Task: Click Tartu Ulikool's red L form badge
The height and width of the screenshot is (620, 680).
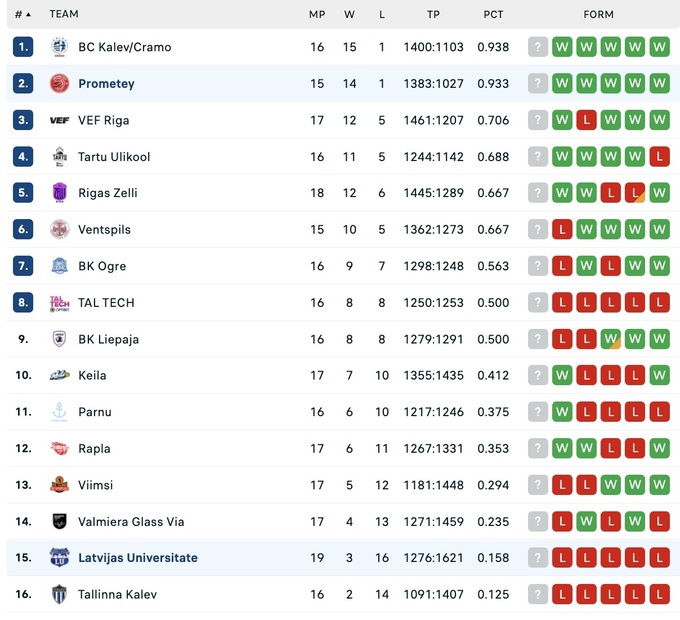Action: coord(658,157)
